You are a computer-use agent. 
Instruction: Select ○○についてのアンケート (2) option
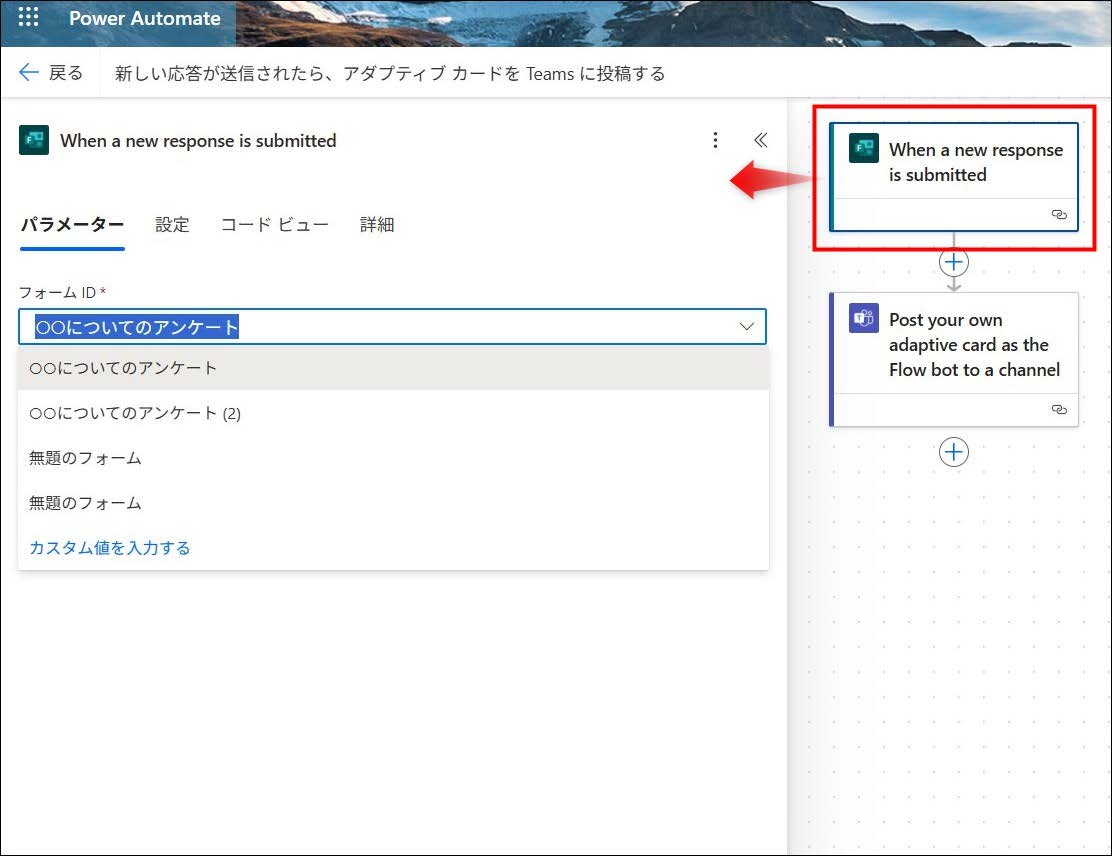click(394, 413)
